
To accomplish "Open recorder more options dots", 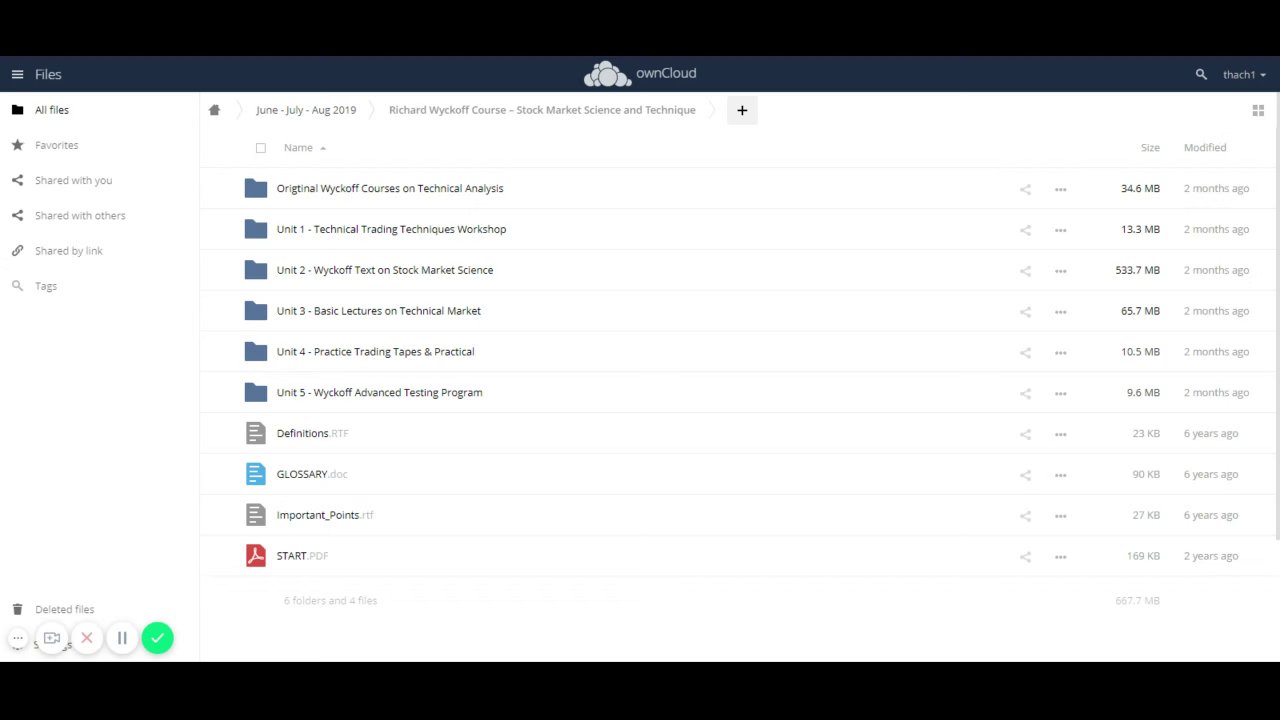I will pos(18,638).
